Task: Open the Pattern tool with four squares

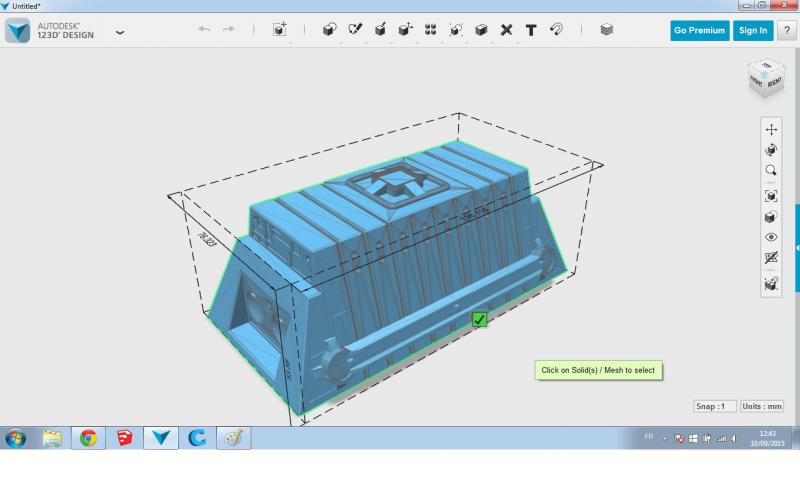Action: tap(431, 29)
